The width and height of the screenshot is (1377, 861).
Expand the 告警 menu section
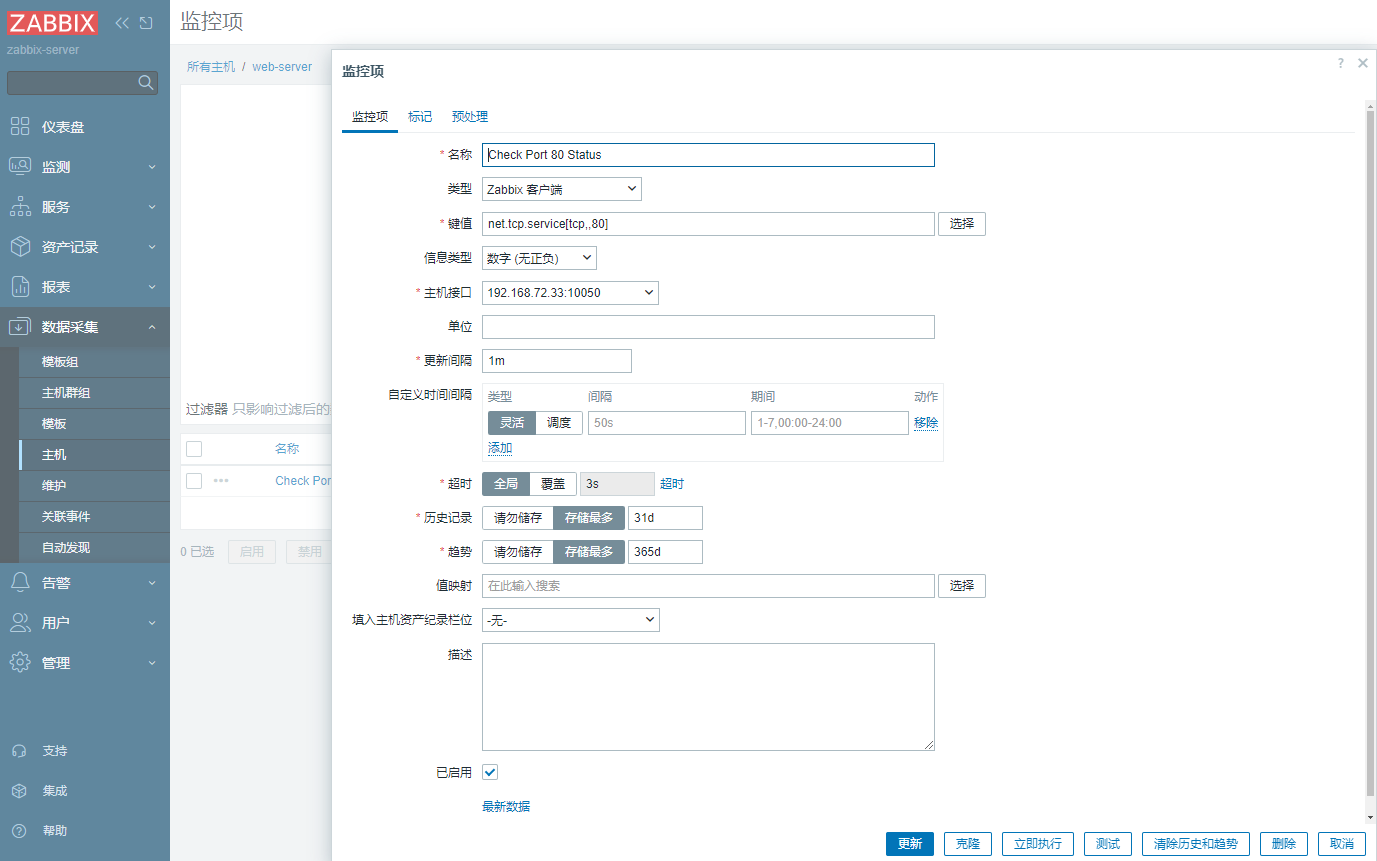coord(152,583)
